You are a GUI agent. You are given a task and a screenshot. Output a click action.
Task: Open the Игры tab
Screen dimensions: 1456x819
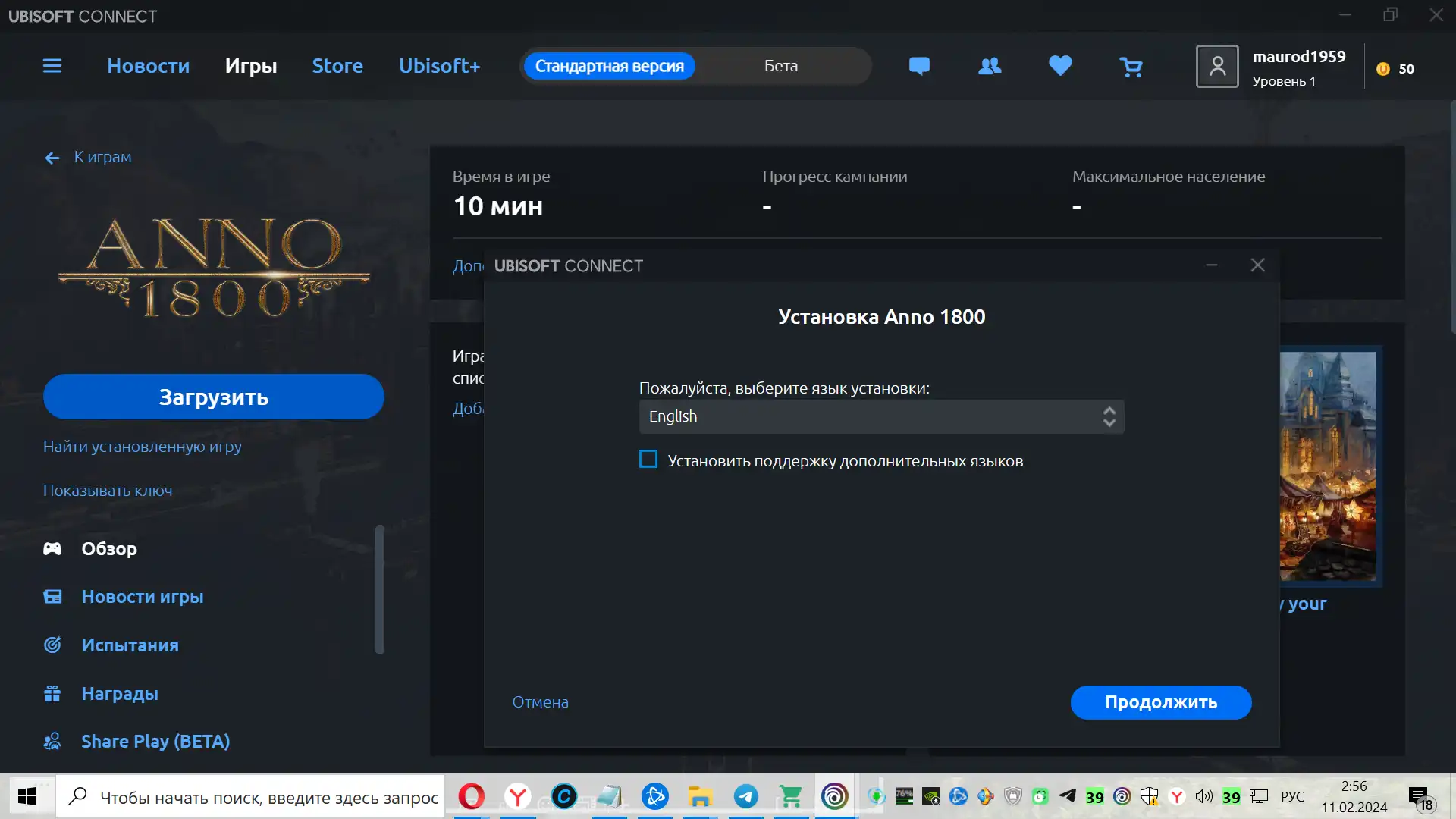tap(251, 66)
